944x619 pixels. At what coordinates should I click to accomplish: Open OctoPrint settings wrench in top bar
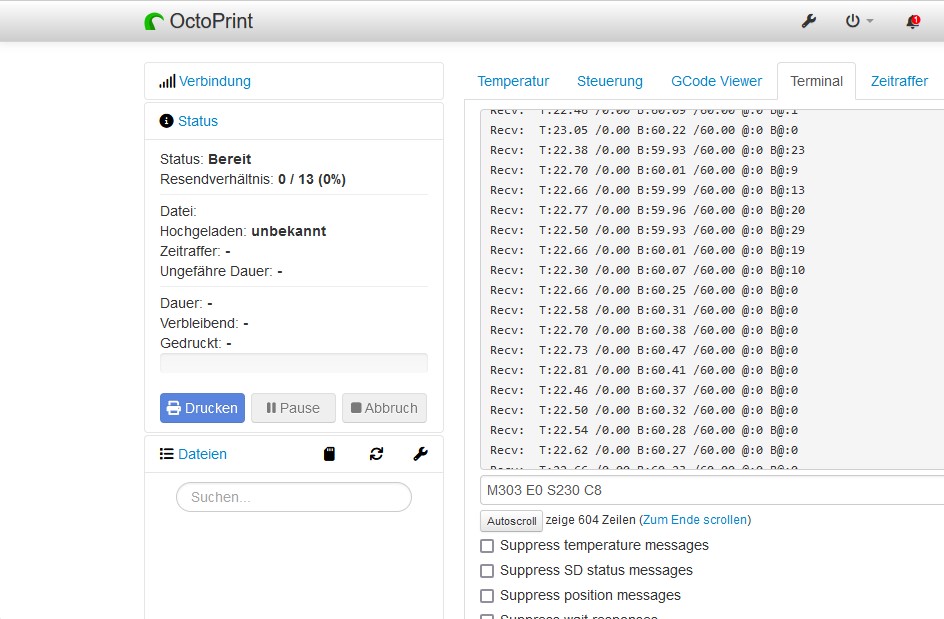click(809, 22)
